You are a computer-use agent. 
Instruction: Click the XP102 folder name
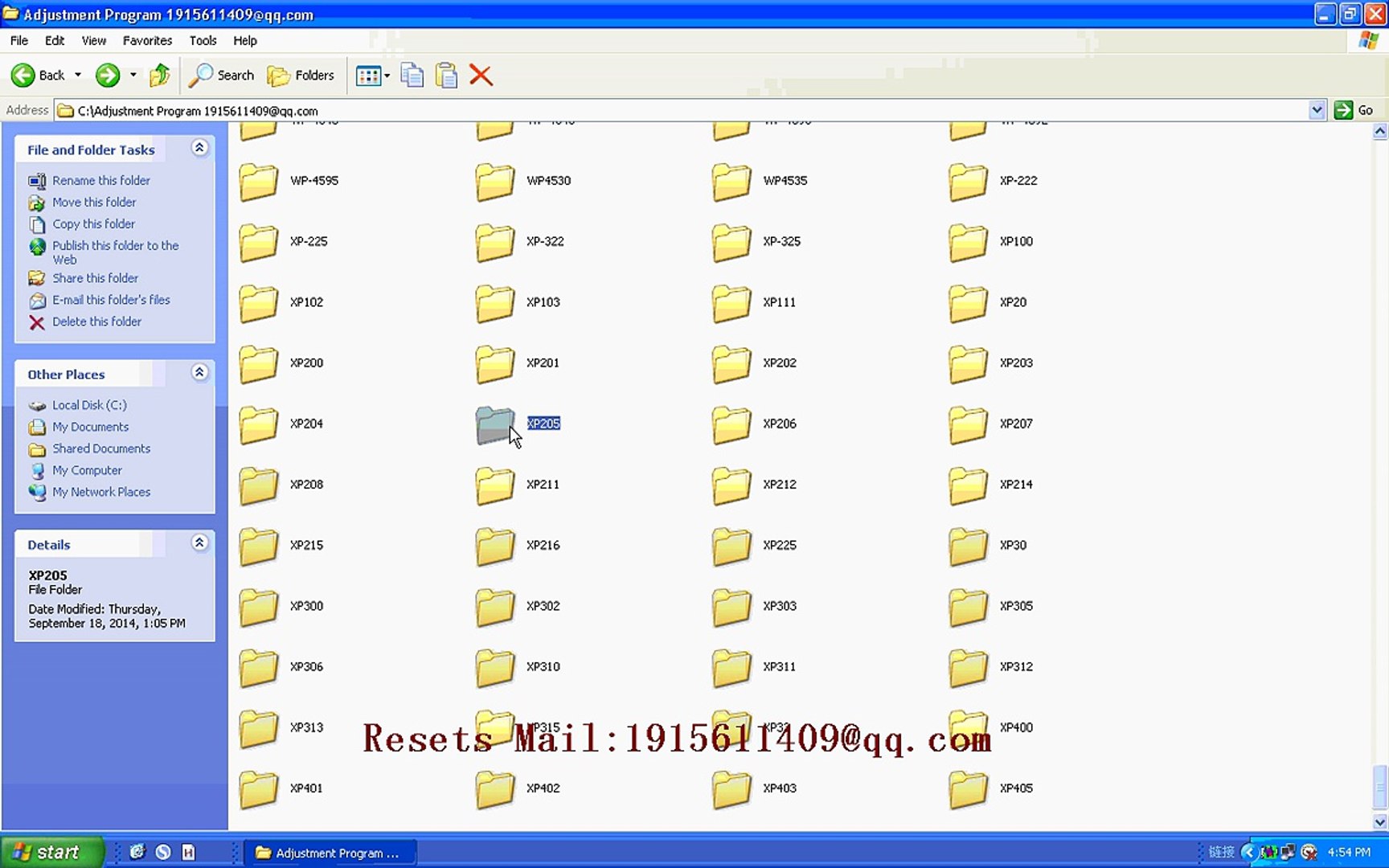pos(306,302)
